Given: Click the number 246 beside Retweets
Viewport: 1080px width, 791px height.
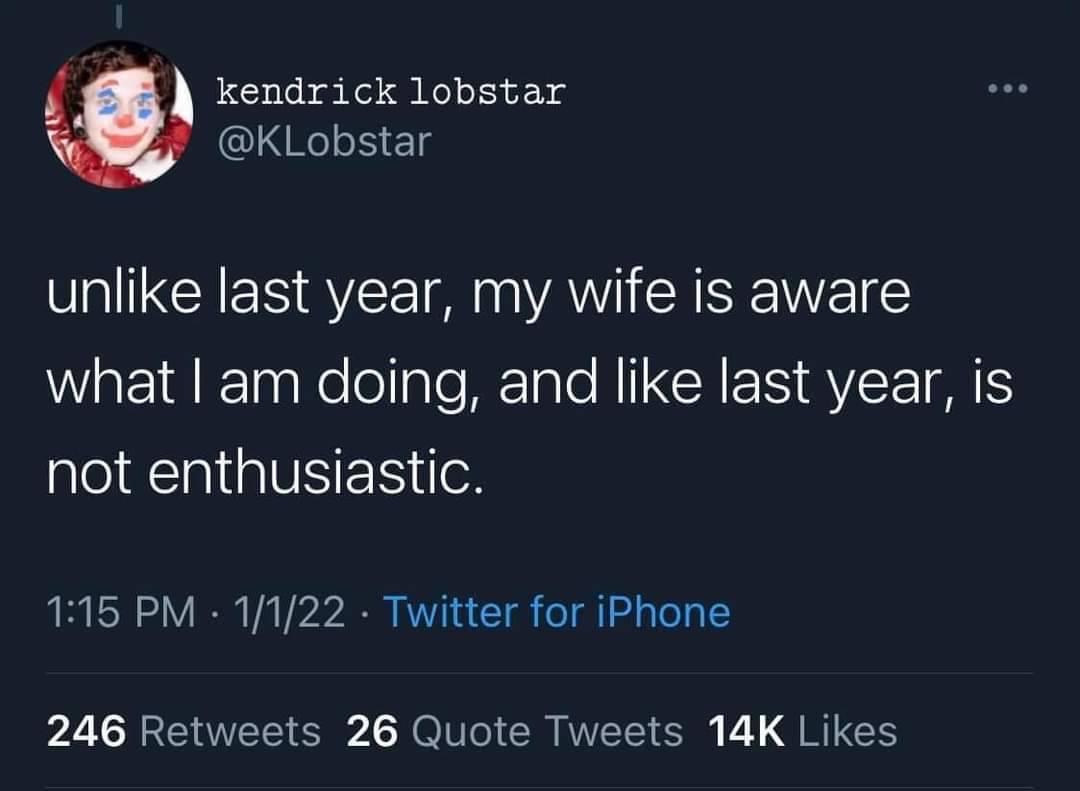Looking at the screenshot, I should click(87, 731).
